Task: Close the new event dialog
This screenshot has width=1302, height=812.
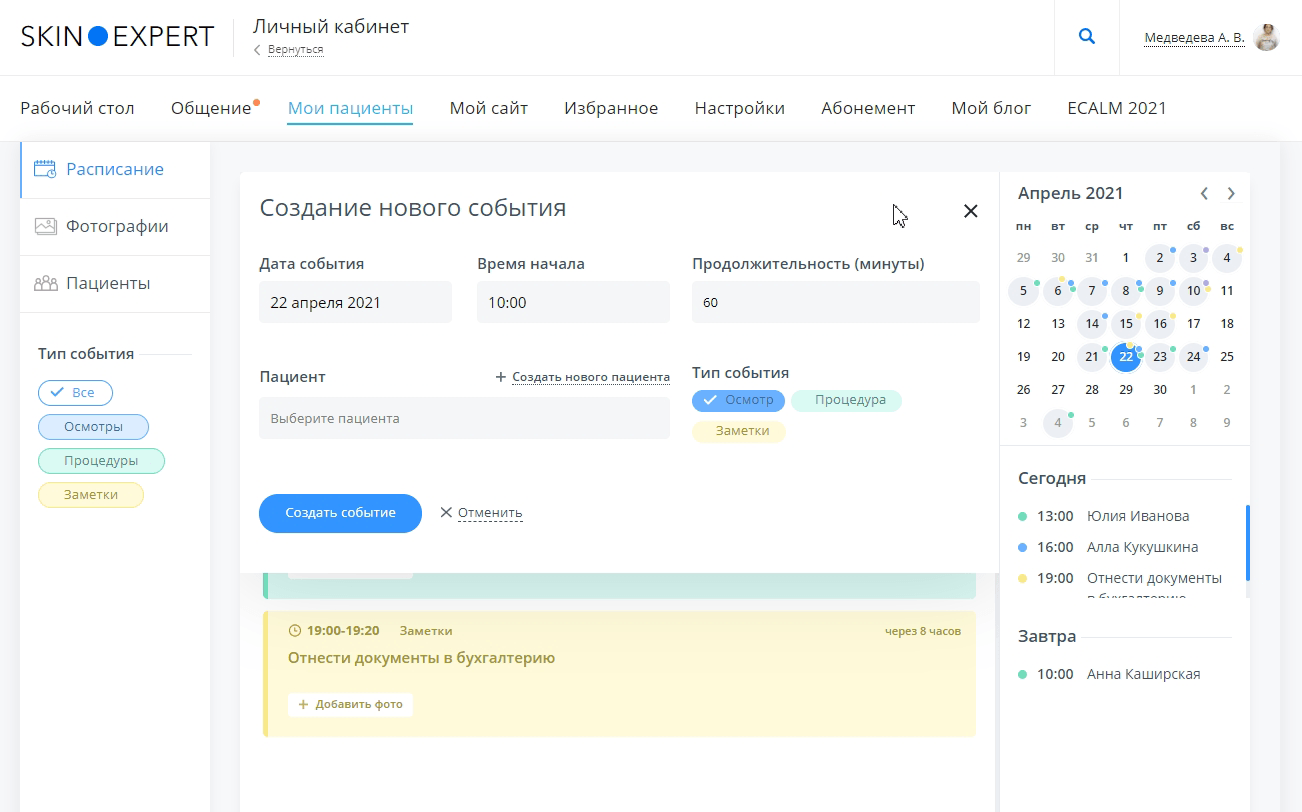Action: (x=970, y=211)
